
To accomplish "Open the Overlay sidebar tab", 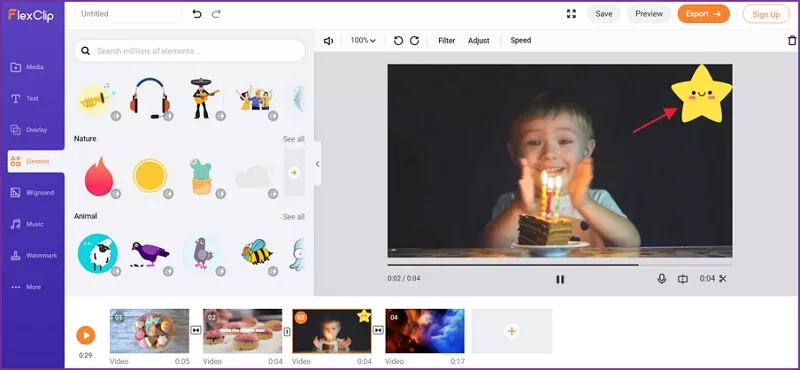I will (x=29, y=130).
